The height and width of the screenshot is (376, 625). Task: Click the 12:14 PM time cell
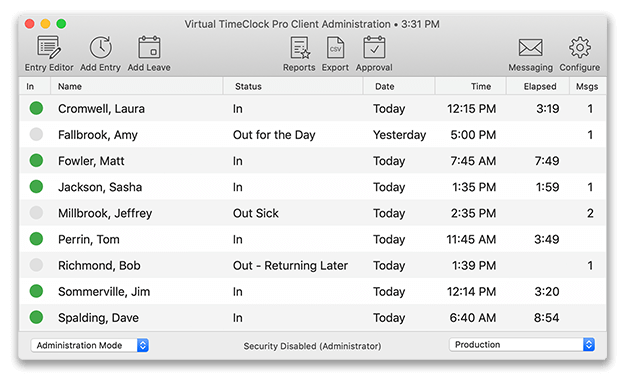472,292
